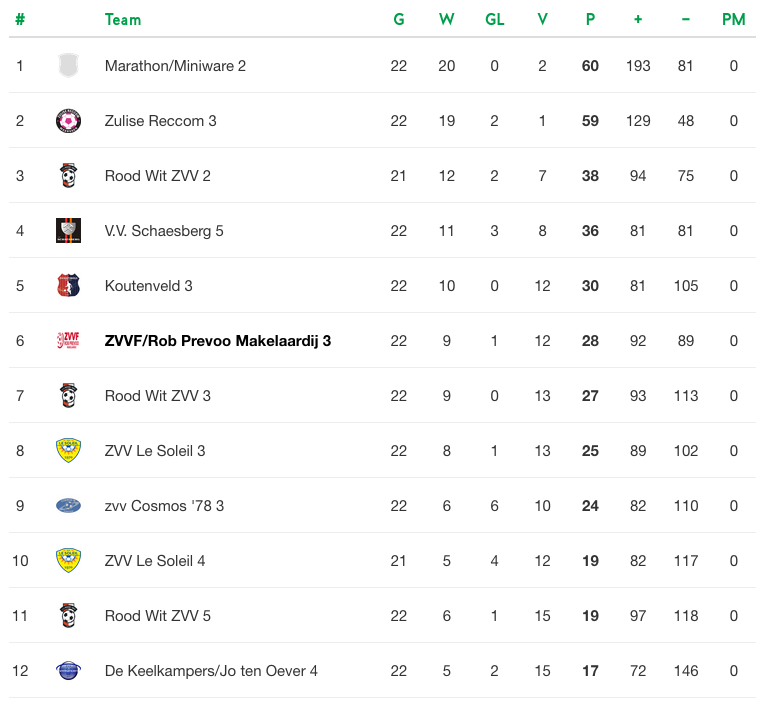This screenshot has width=766, height=717.
Task: Open the ZVV Le Soleil 4 team link
Action: [x=155, y=561]
